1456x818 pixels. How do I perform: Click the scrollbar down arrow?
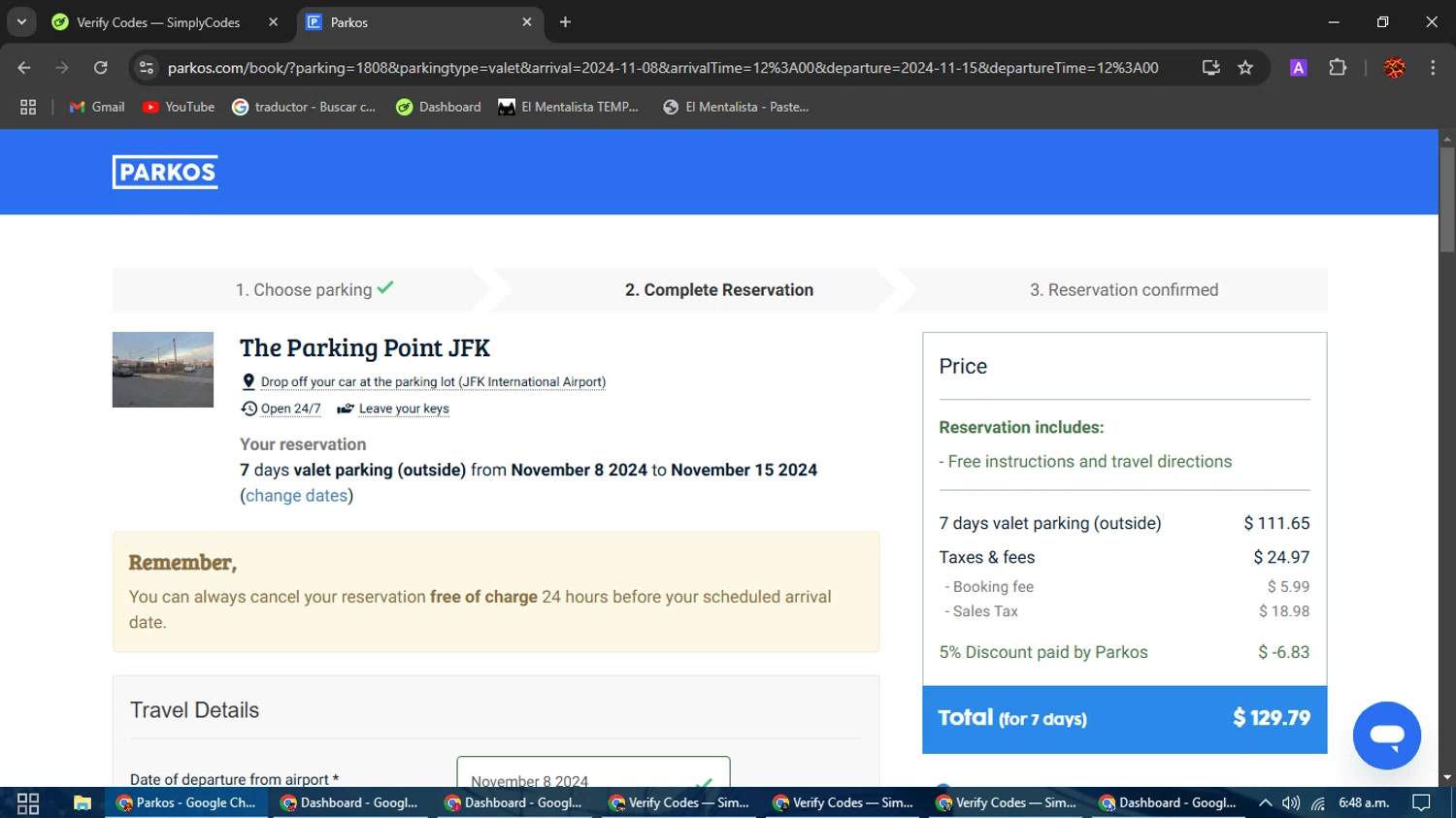point(1447,777)
